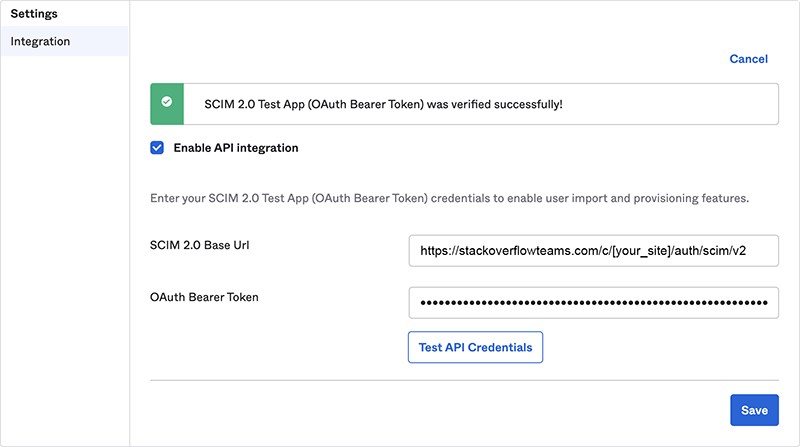
Task: Focus the SCIM 2.0 Base Url field
Action: point(593,251)
